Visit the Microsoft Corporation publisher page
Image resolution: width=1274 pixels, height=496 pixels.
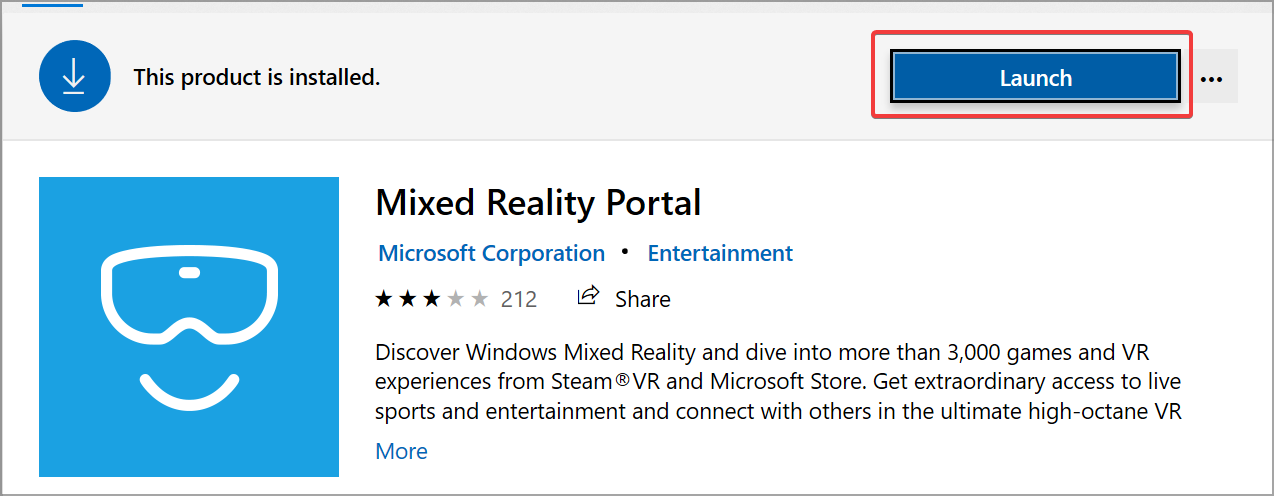(491, 254)
